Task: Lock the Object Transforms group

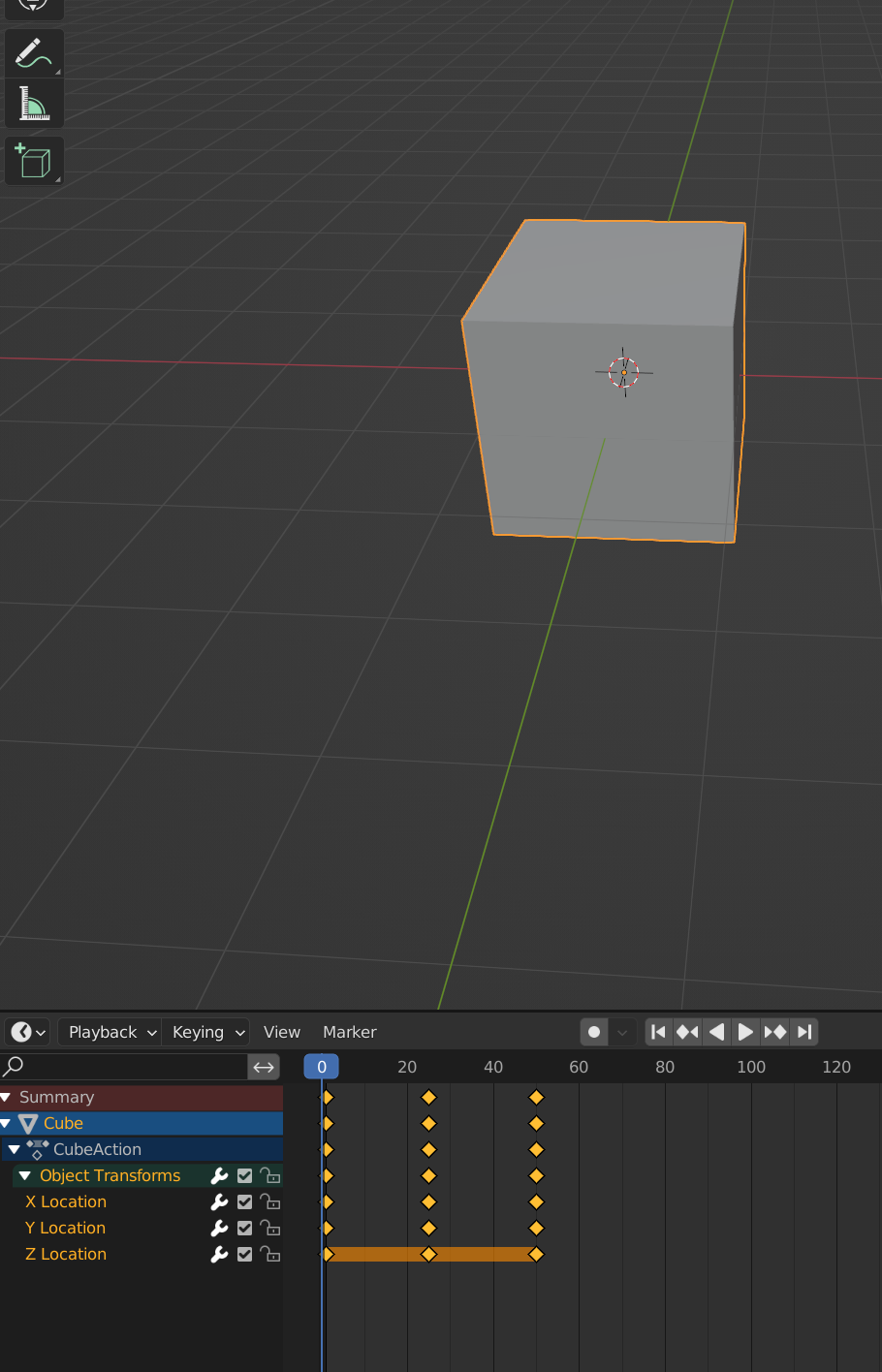Action: pos(269,1175)
